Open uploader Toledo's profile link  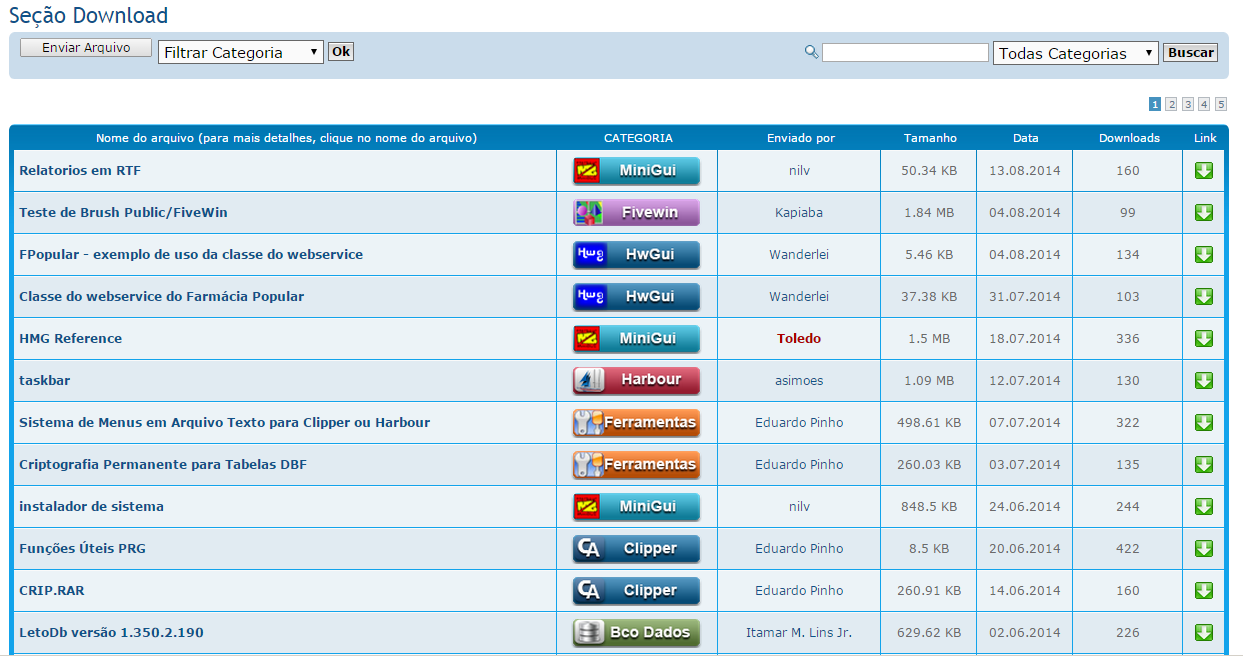[x=798, y=339]
